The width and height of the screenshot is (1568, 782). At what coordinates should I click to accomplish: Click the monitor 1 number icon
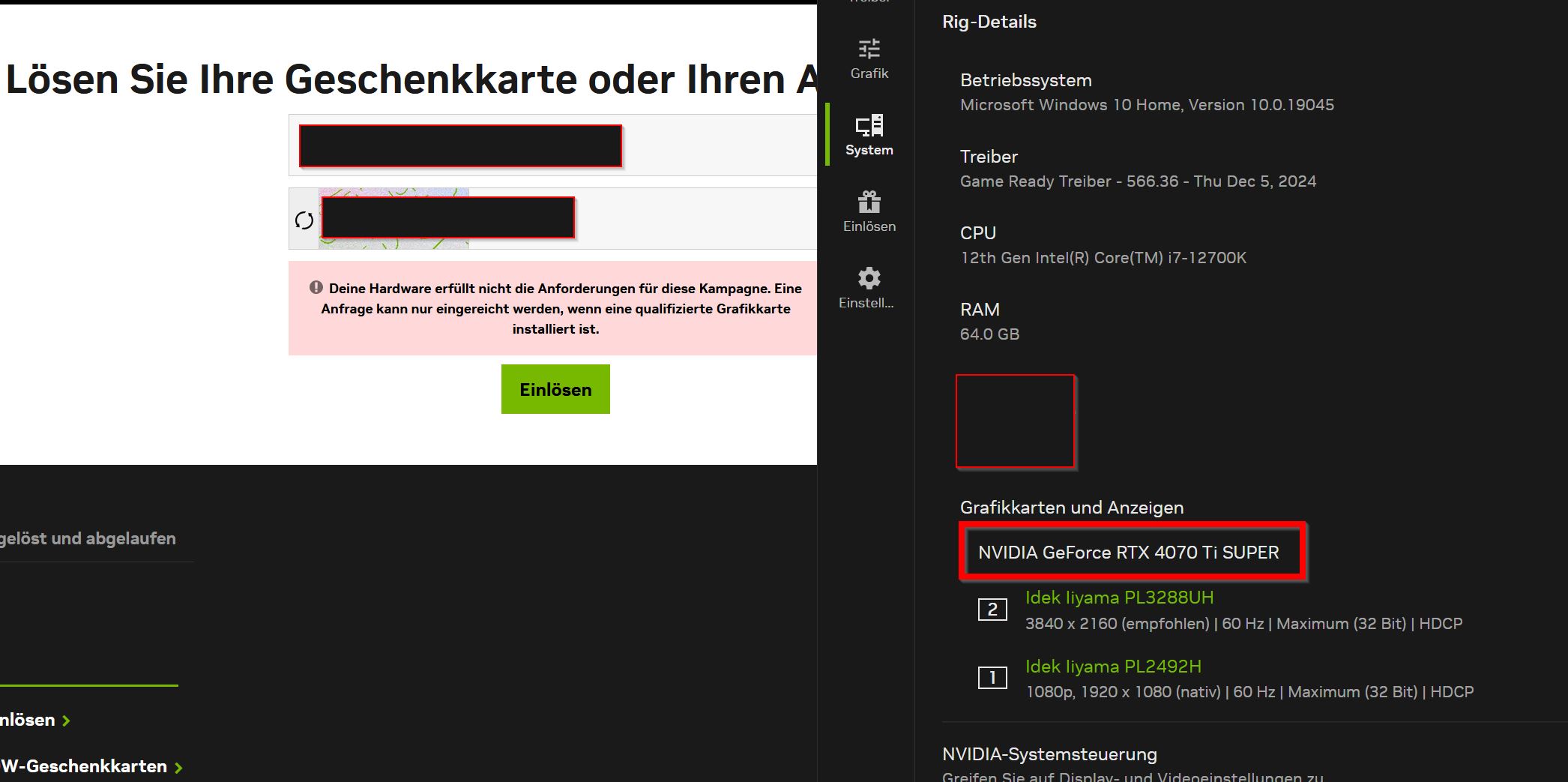992,678
